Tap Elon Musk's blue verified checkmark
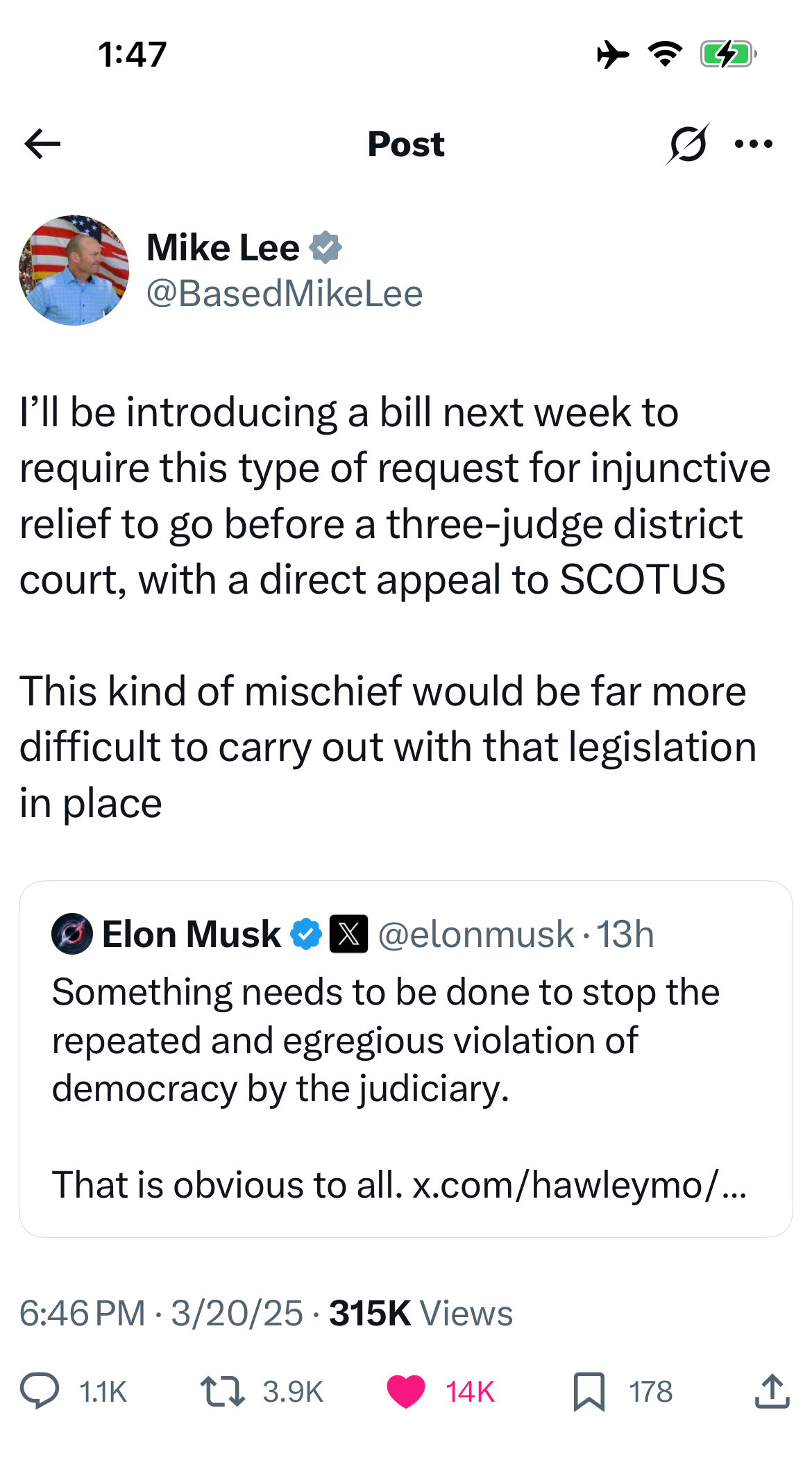Screen dimensions: 812x1458 point(306,934)
